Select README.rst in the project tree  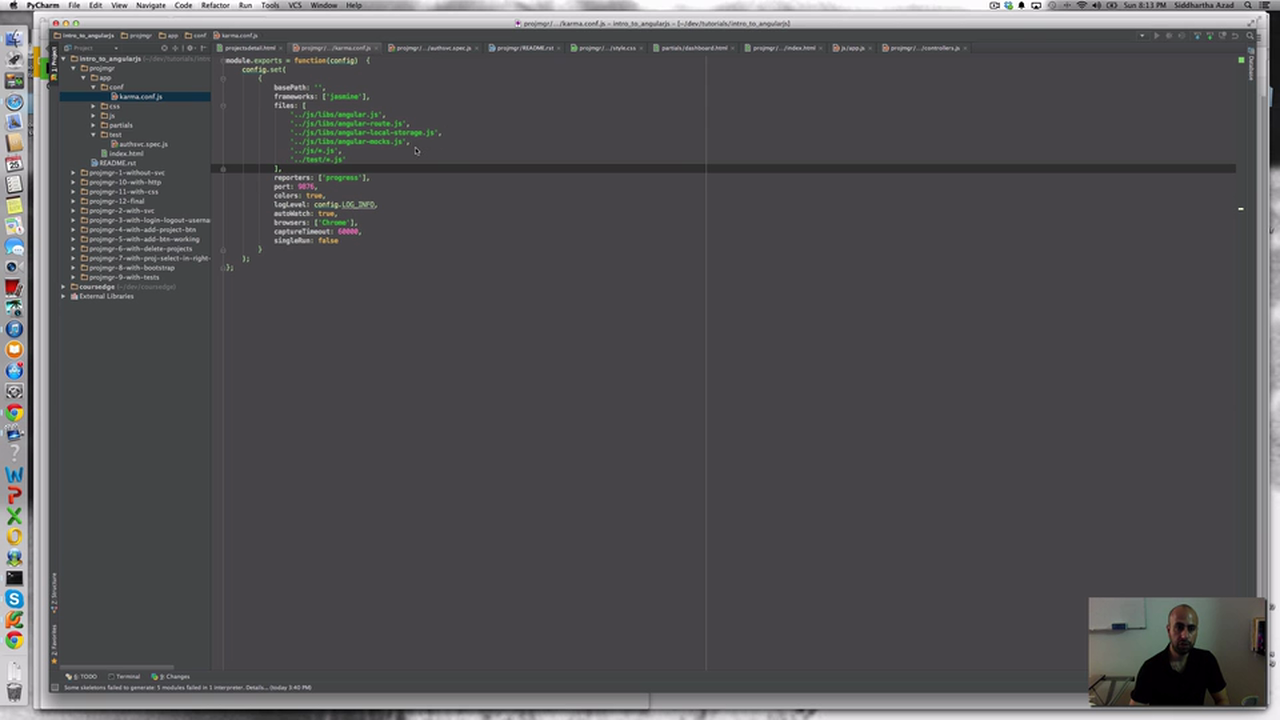click(117, 163)
